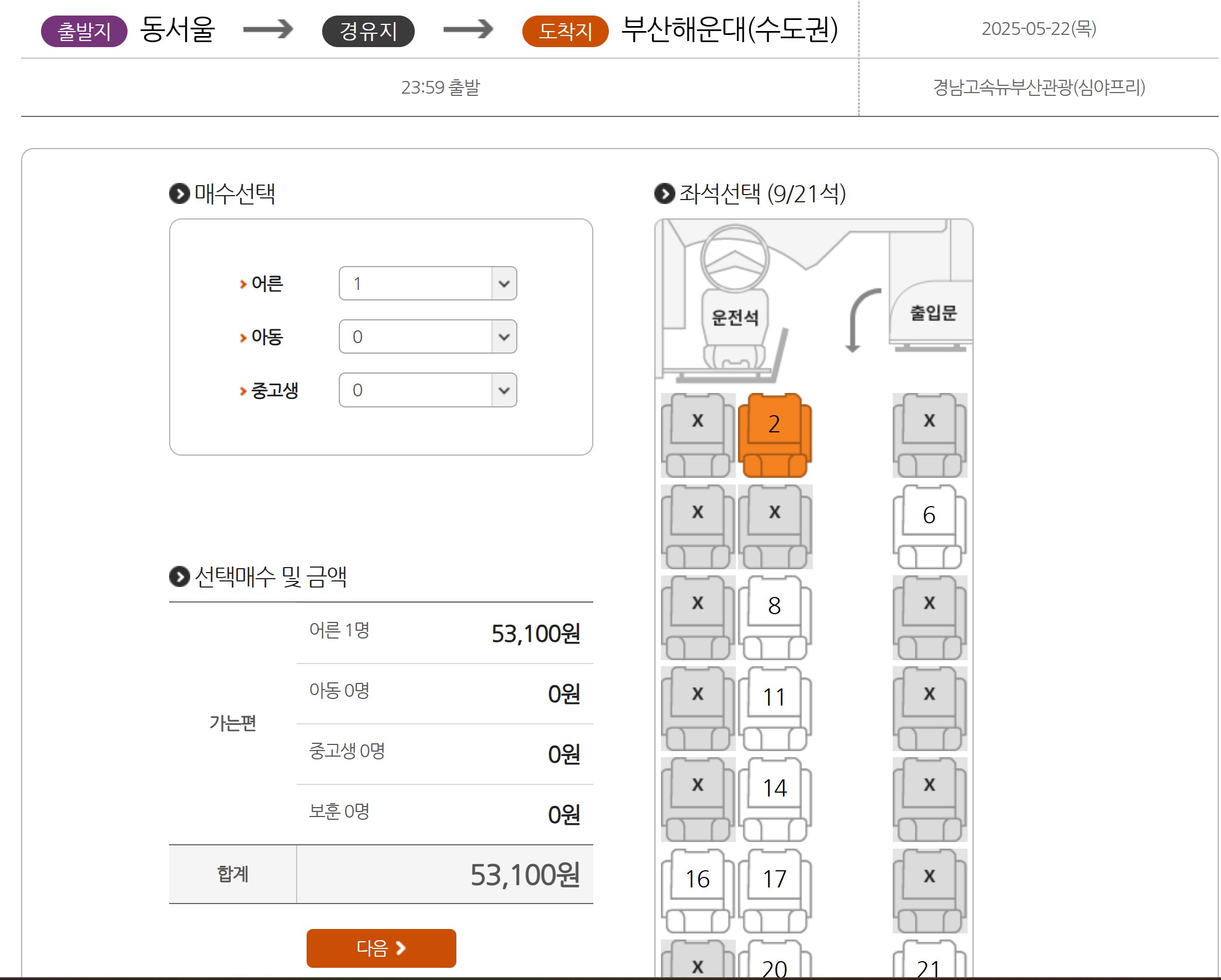Click the orange 도착지 badge
The width and height of the screenshot is (1221, 980).
(x=565, y=31)
